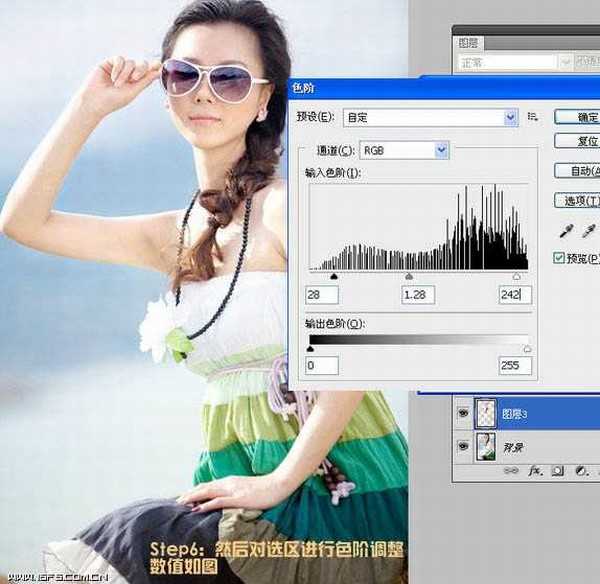600x584 pixels.
Task: Open 选项 (Options) in the Levels dialog
Action: click(x=578, y=201)
